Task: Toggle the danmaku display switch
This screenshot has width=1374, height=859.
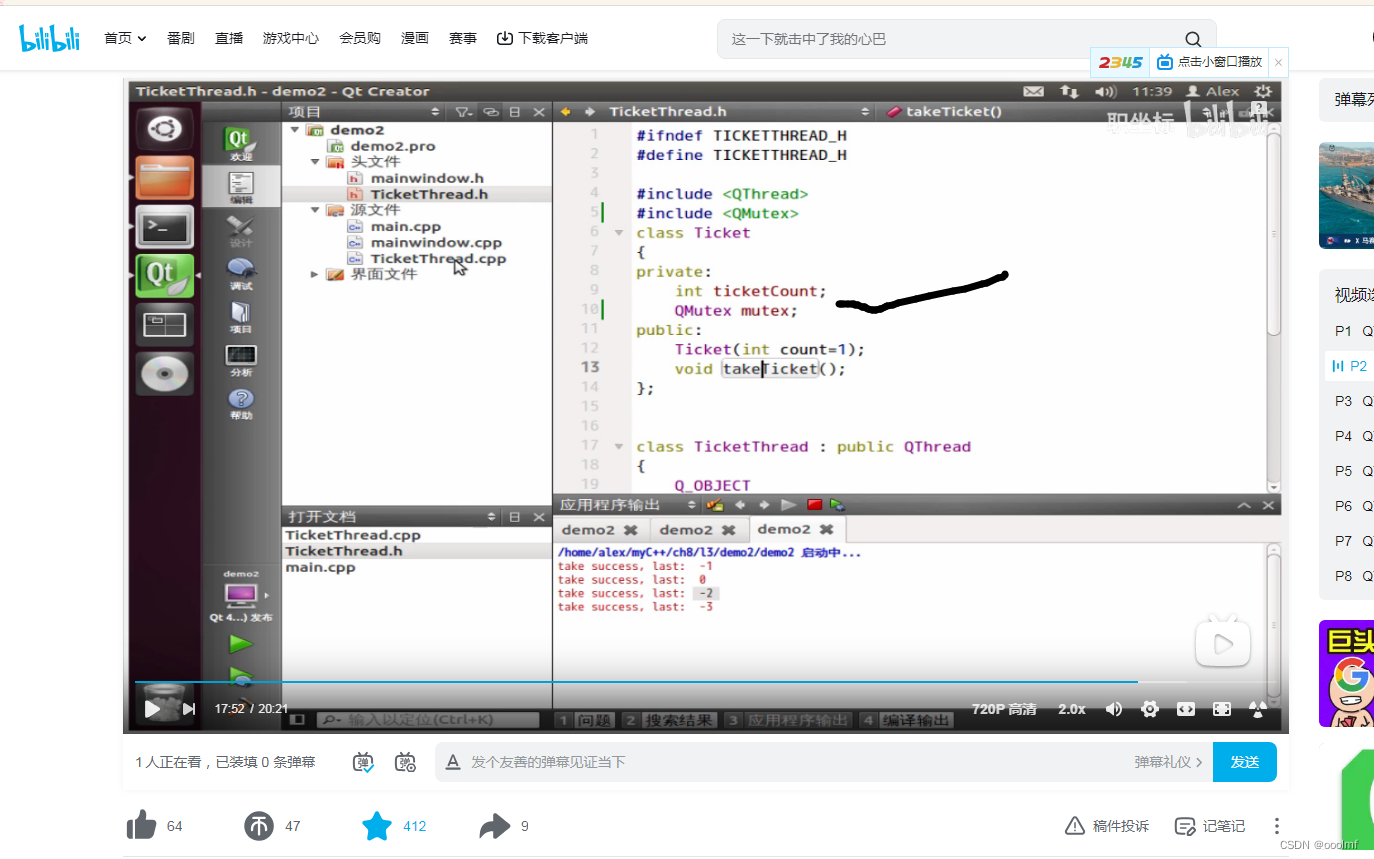Action: [x=364, y=762]
